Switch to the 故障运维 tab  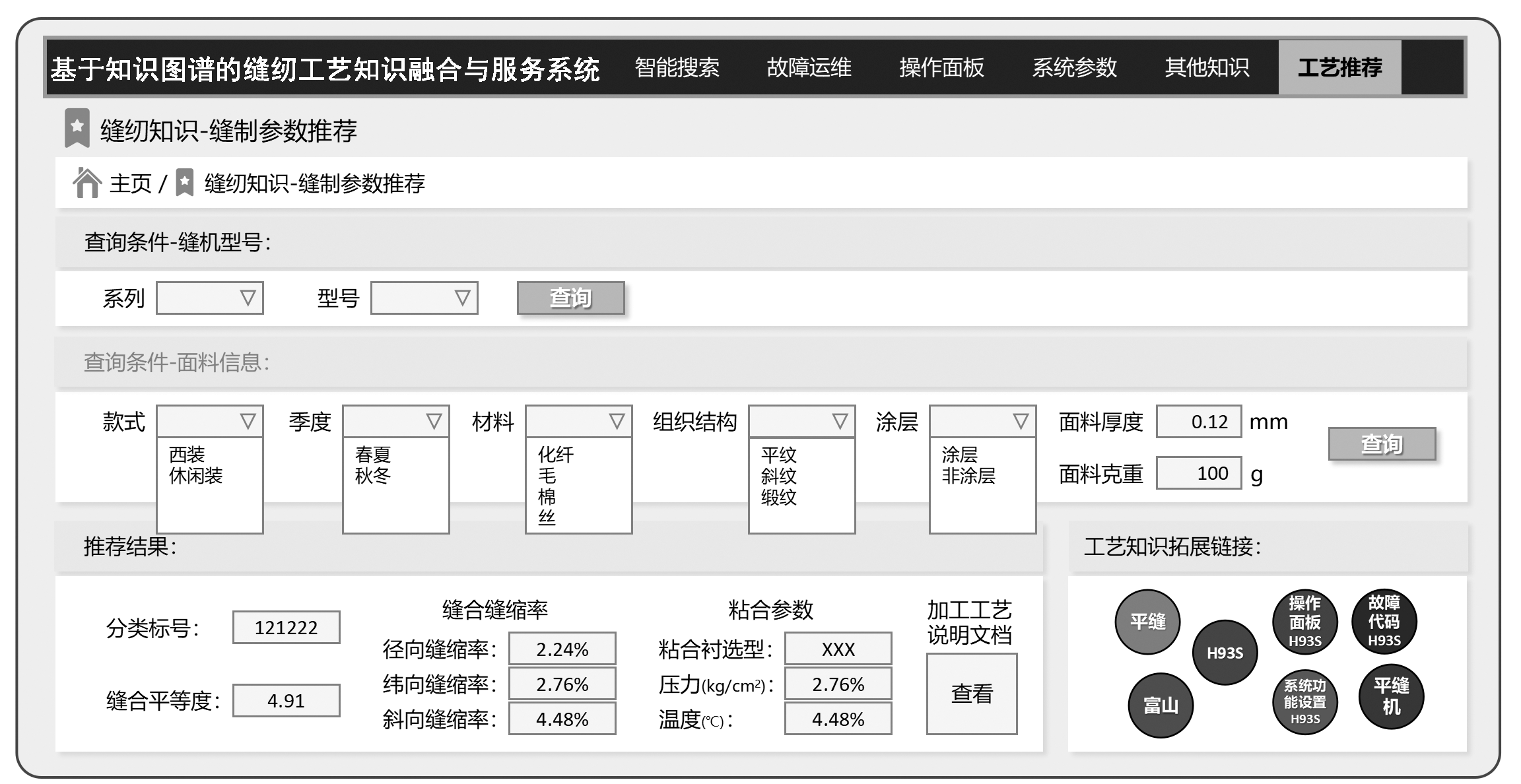[x=809, y=67]
